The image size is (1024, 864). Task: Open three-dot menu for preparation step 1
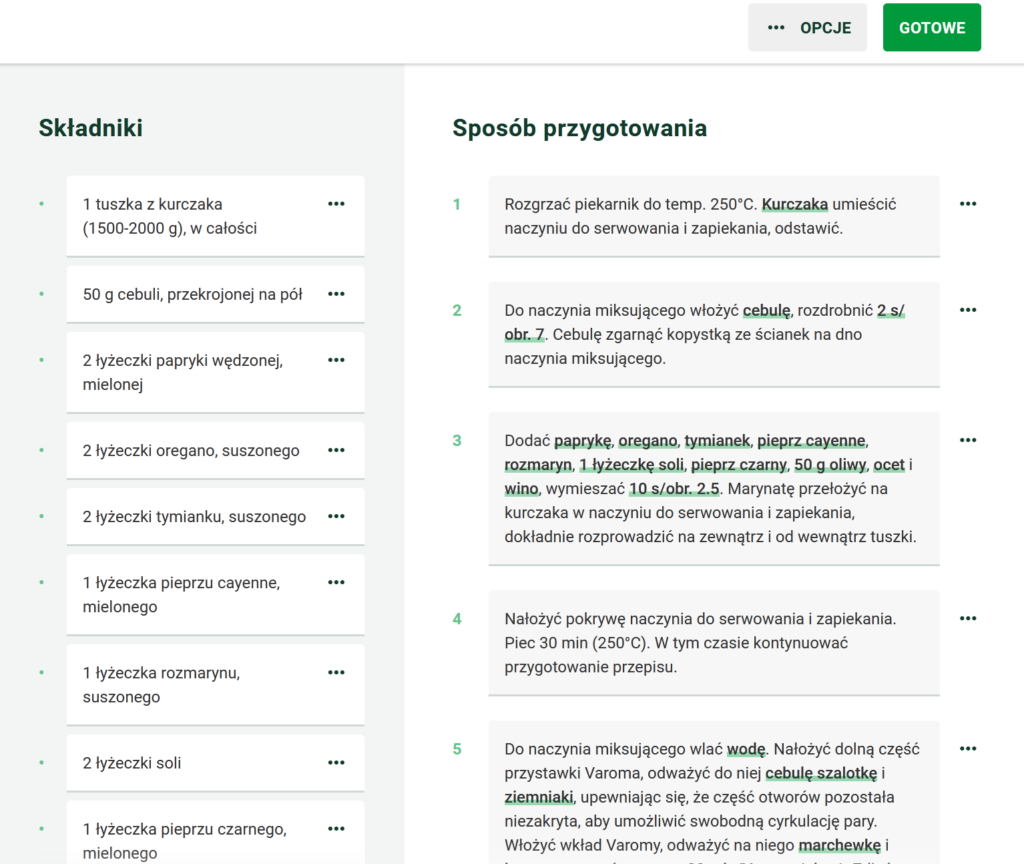pyautogui.click(x=967, y=204)
